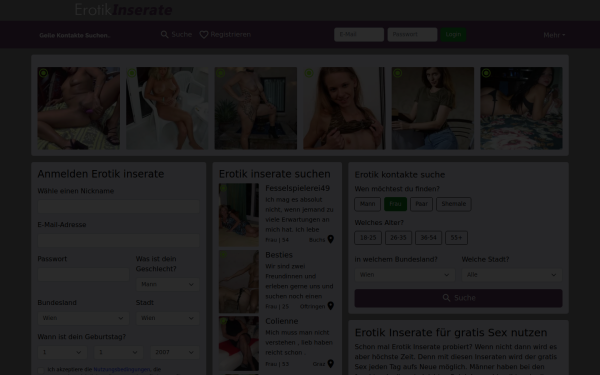600x375 pixels.
Task: Click the large purple Suche button
Action: (x=458, y=298)
